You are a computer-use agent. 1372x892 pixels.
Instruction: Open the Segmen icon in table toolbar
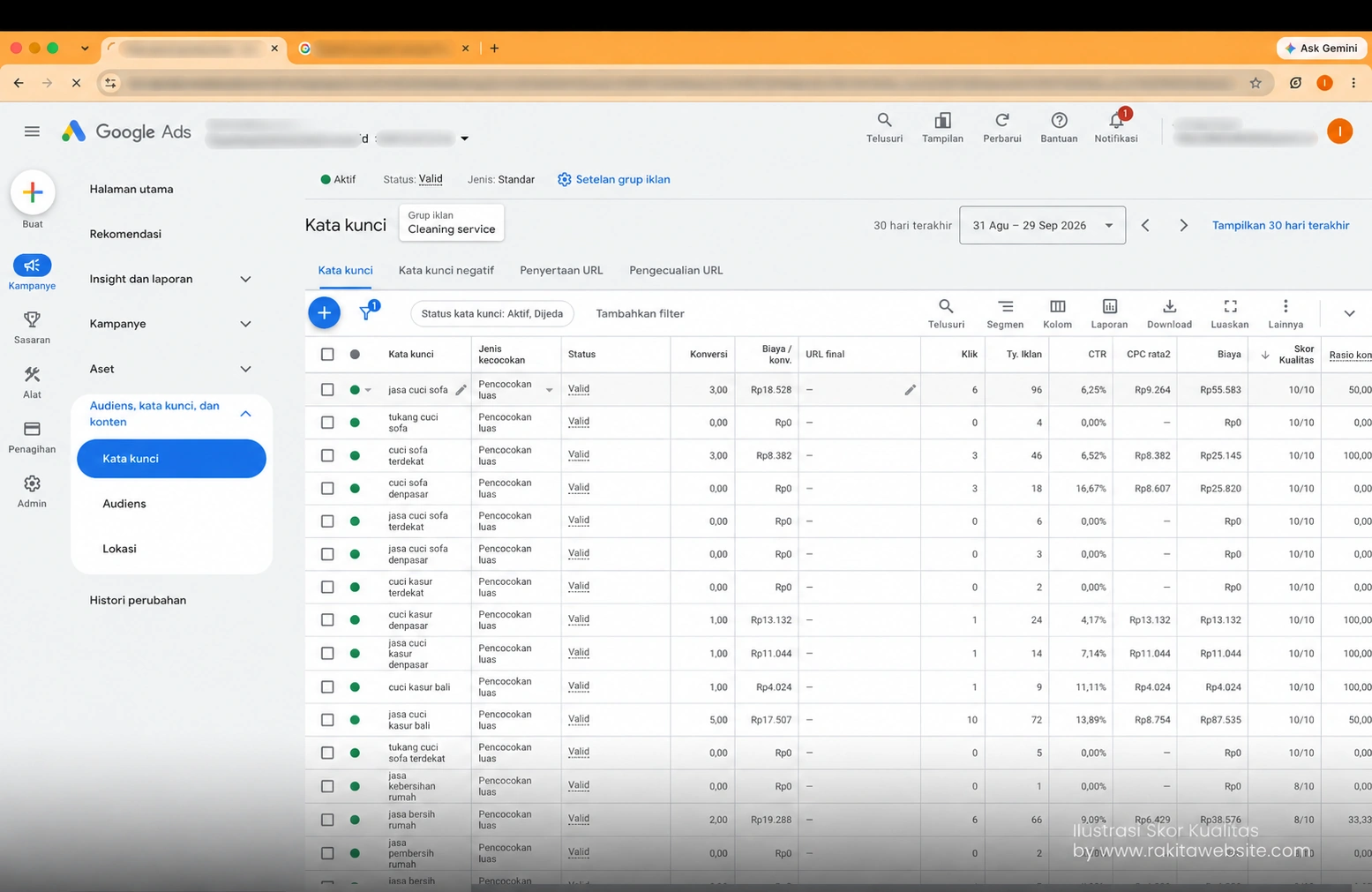coord(1005,306)
